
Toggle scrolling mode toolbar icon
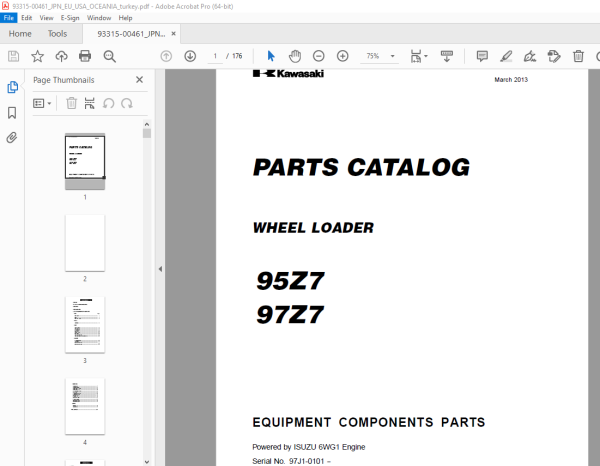[447, 56]
